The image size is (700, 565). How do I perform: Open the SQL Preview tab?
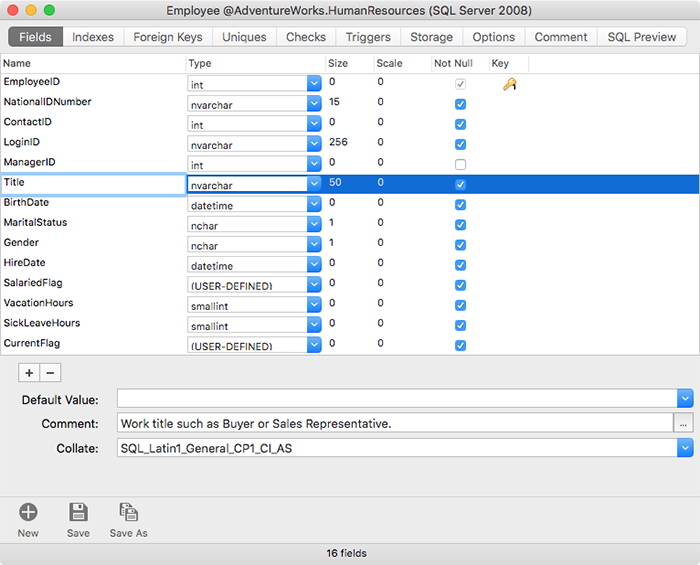642,37
